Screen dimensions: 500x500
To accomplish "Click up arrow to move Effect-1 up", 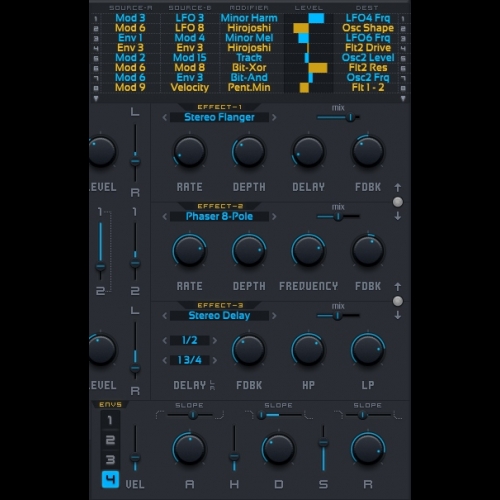I will coord(397,187).
